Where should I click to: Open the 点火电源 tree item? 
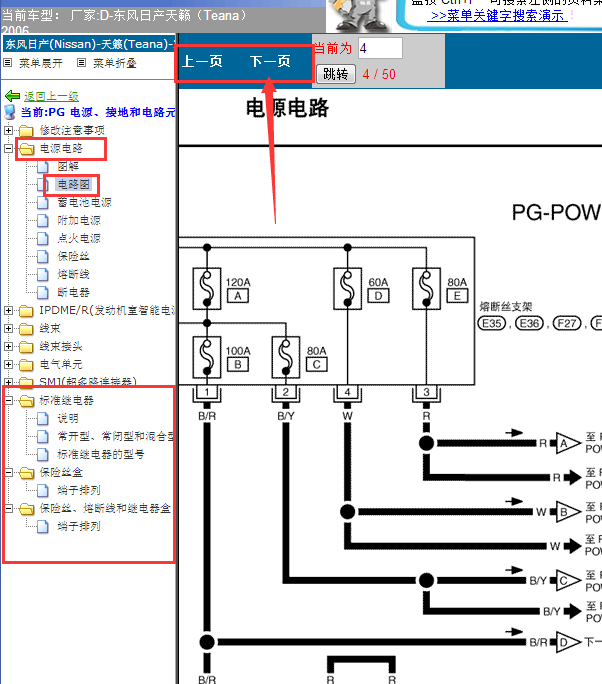(x=79, y=238)
